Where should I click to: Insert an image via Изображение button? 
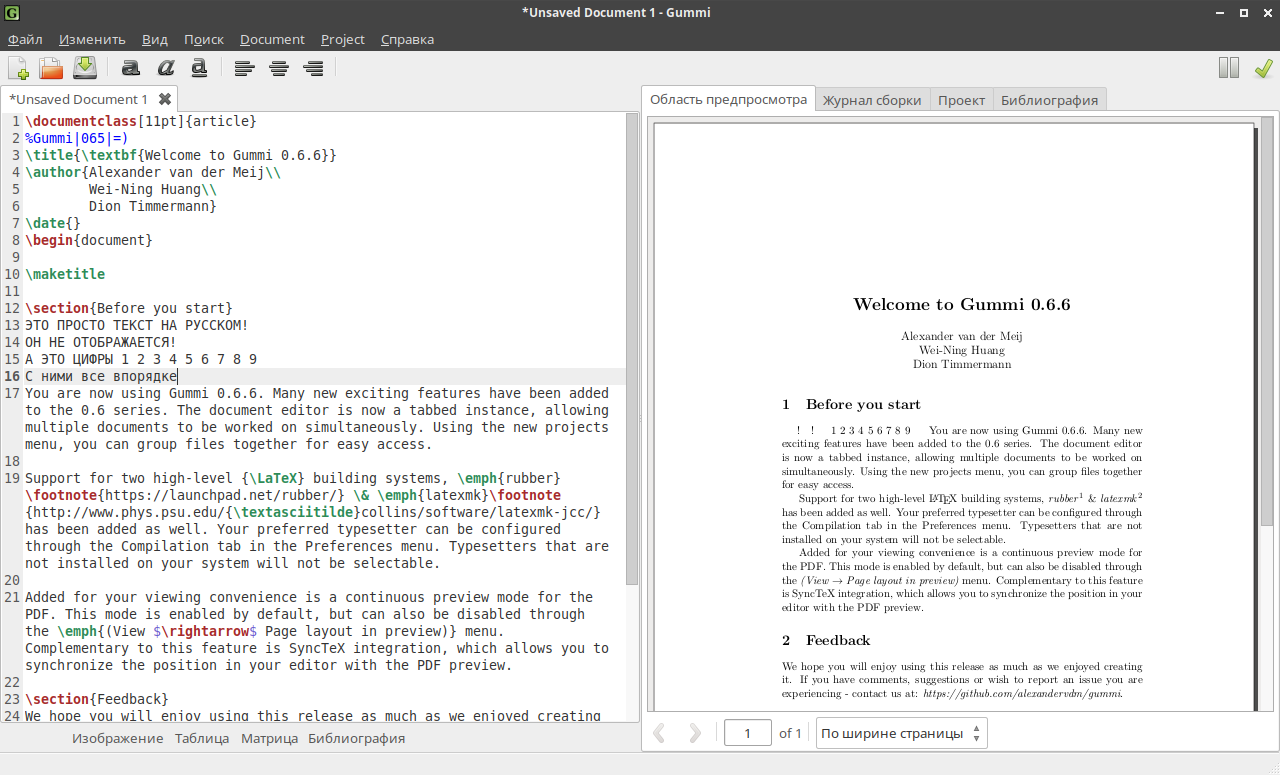pyautogui.click(x=117, y=738)
